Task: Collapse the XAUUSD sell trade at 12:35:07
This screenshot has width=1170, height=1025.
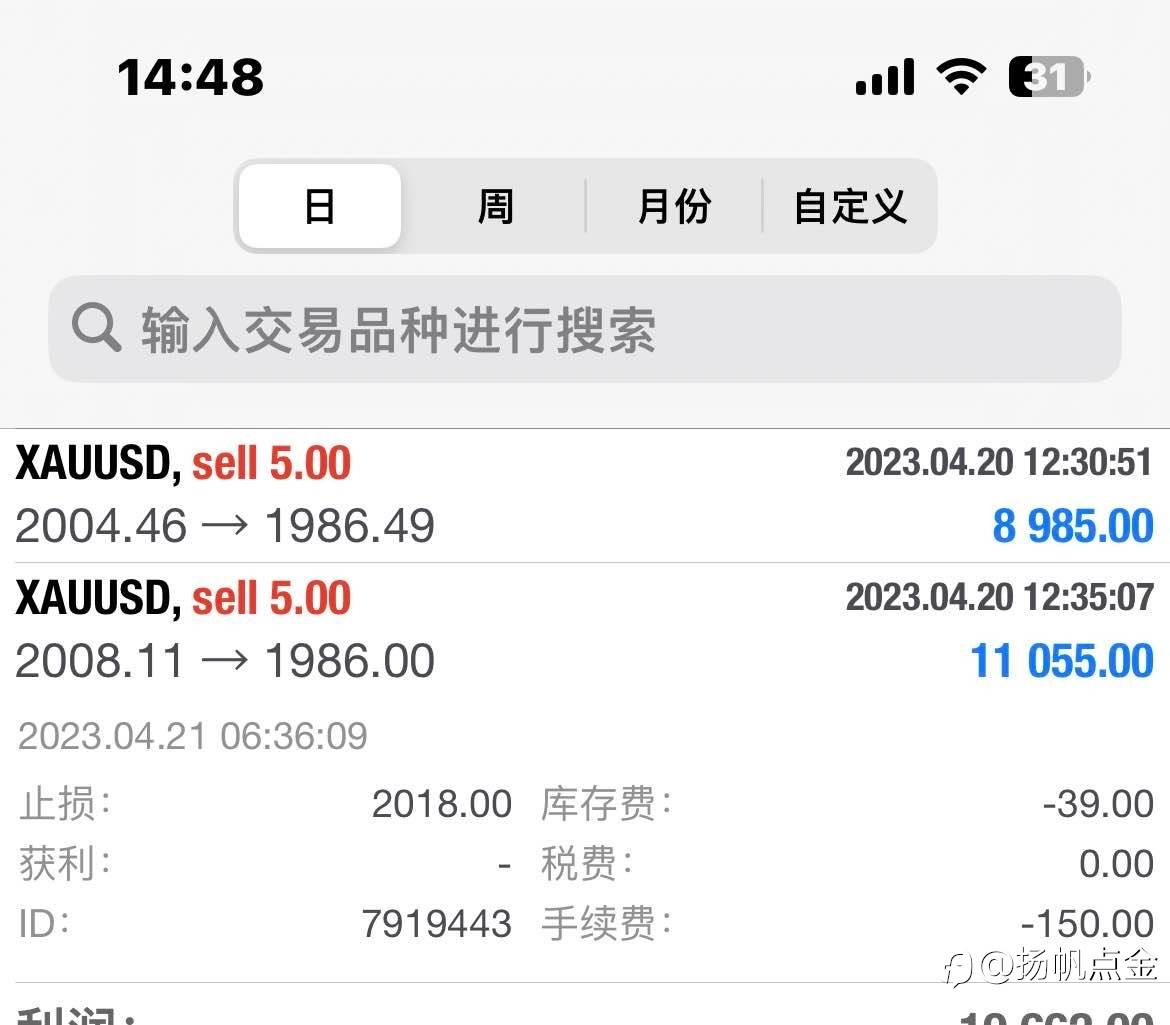Action: [x=585, y=630]
